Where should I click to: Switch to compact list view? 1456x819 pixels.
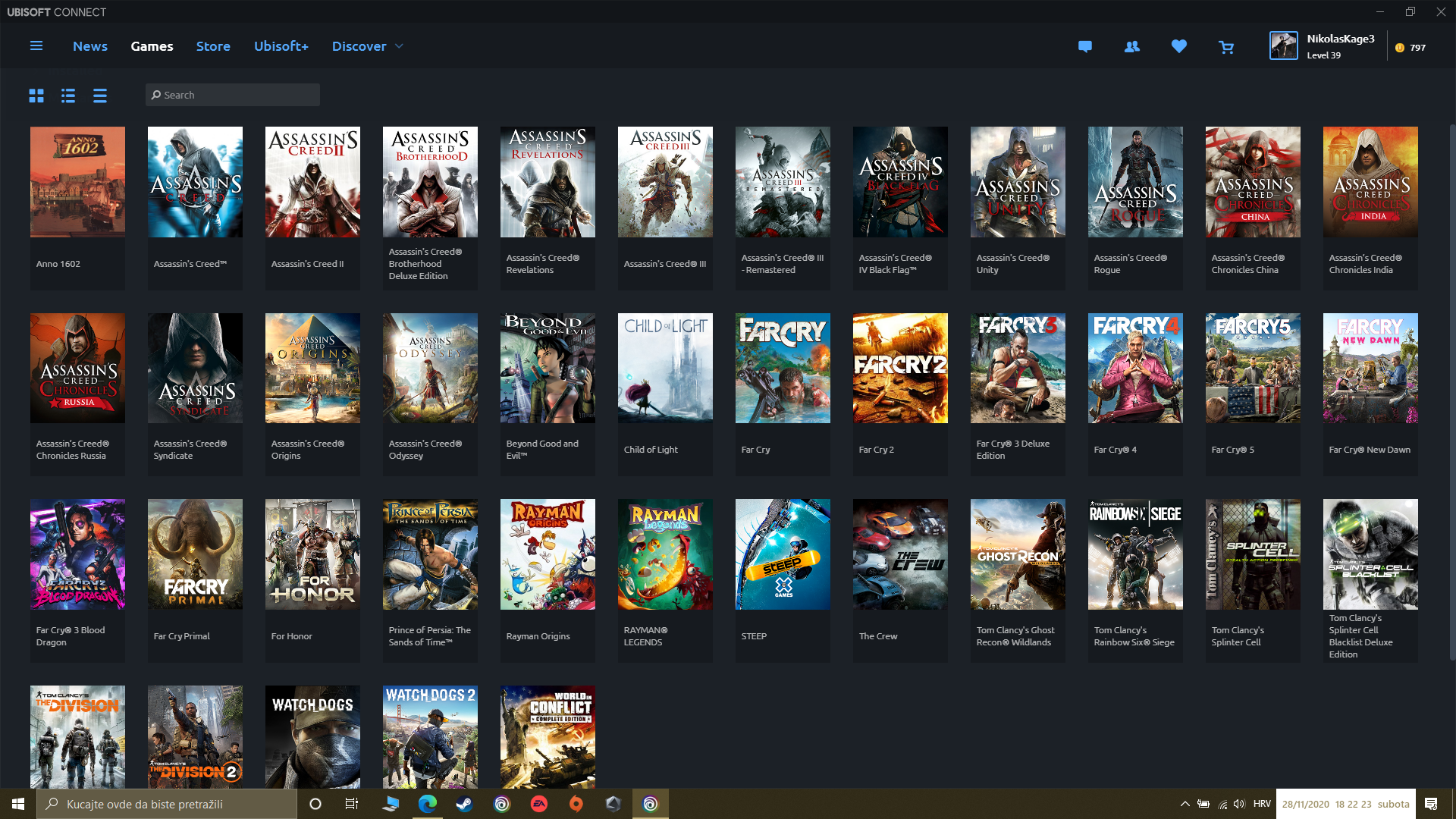[100, 96]
